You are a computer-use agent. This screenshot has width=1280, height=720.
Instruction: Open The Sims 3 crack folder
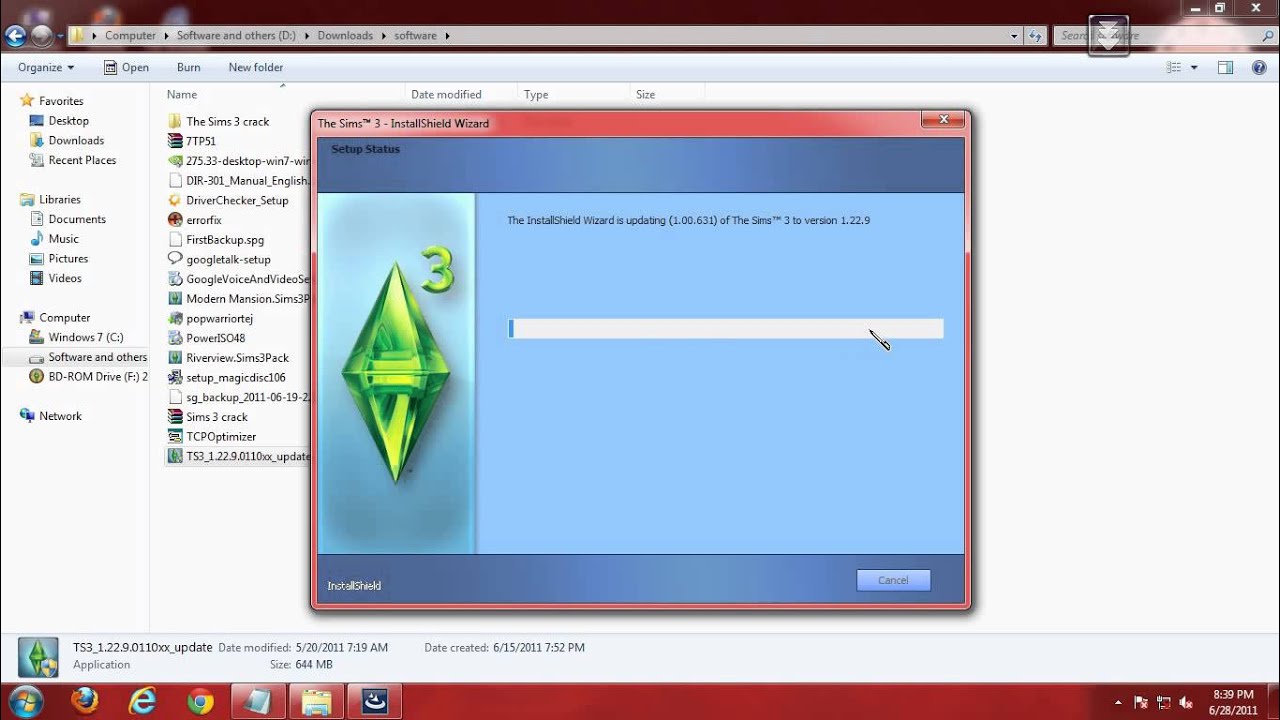pyautogui.click(x=228, y=121)
